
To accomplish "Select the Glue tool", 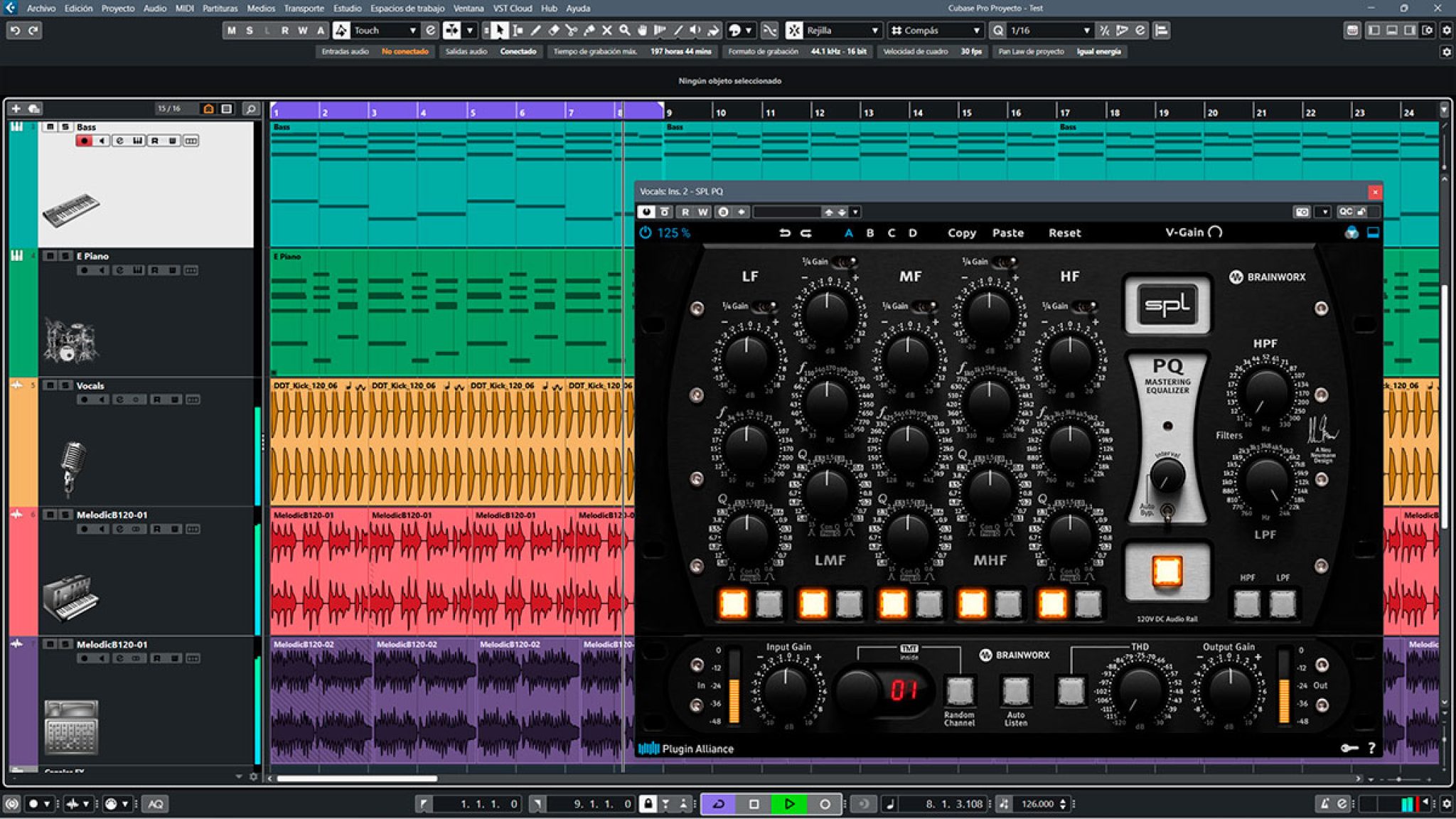I will [x=589, y=30].
